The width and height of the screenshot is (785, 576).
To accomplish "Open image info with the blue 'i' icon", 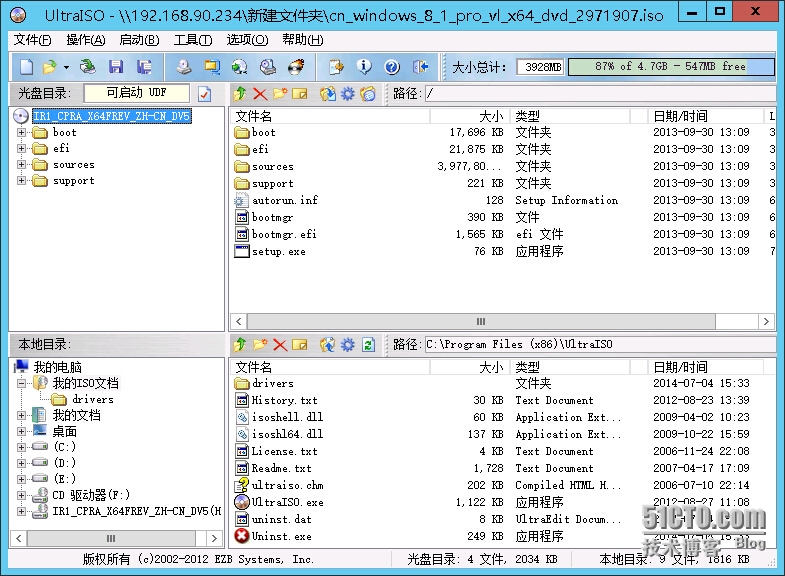I will [364, 67].
